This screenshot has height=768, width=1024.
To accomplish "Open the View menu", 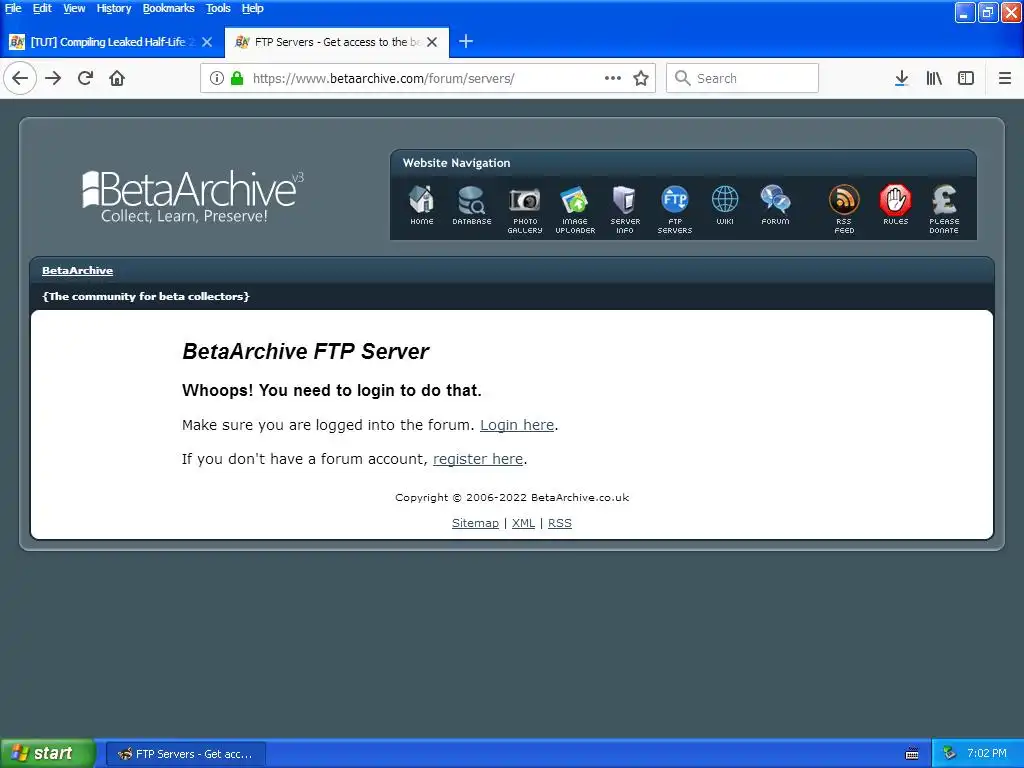I will tap(74, 8).
